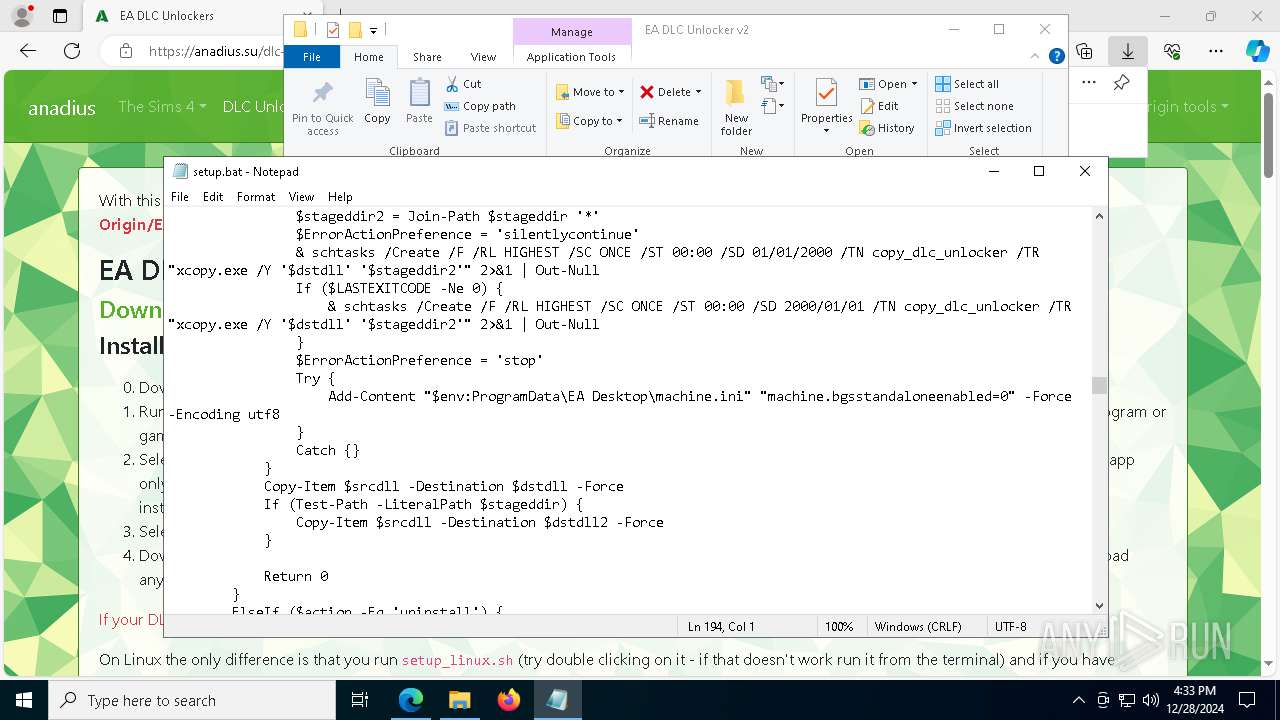Select the Explorer Home tab
Viewport: 1280px width, 720px height.
click(x=368, y=57)
